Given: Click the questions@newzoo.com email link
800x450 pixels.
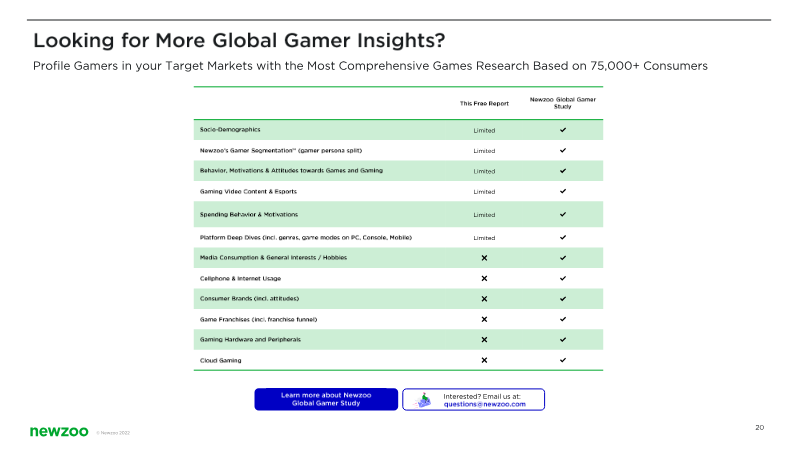Looking at the screenshot, I should (484, 404).
